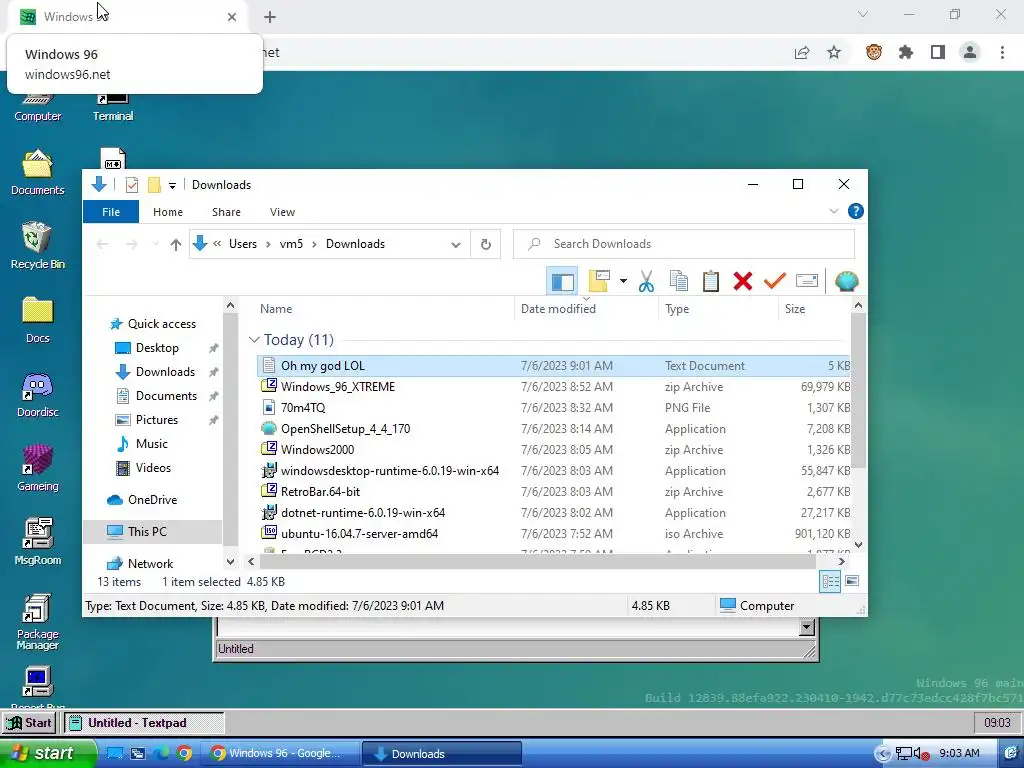Toggle the navigation pane toolbar button
The width and height of the screenshot is (1024, 768).
pos(562,281)
